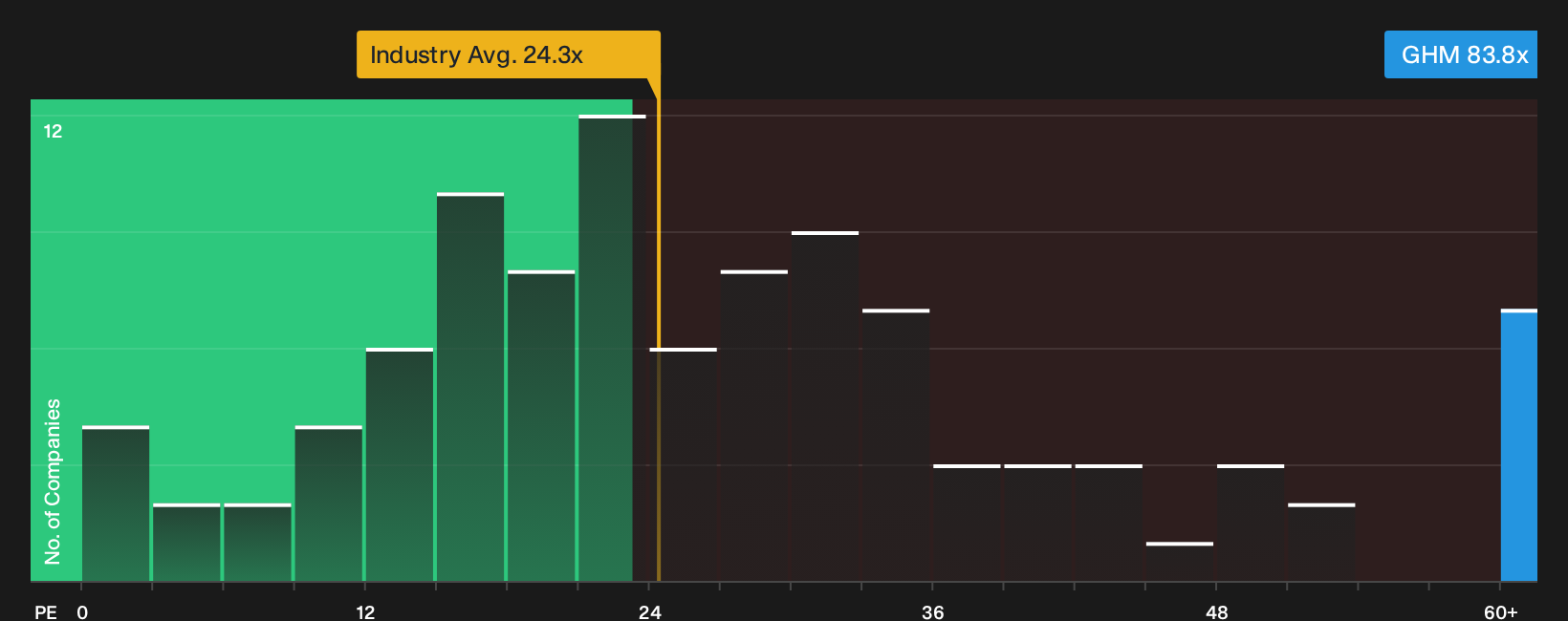Select the first dark bar starting at PE 24
Viewport: 1568px width, 621px height.
tap(684, 464)
